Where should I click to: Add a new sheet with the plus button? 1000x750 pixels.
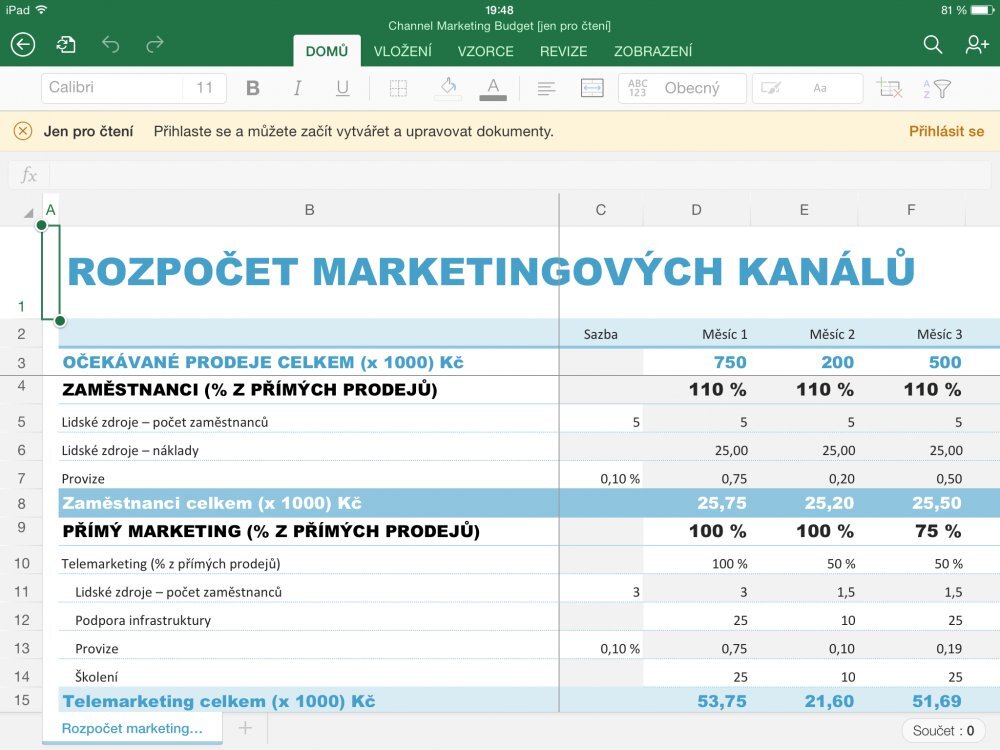pyautogui.click(x=244, y=729)
